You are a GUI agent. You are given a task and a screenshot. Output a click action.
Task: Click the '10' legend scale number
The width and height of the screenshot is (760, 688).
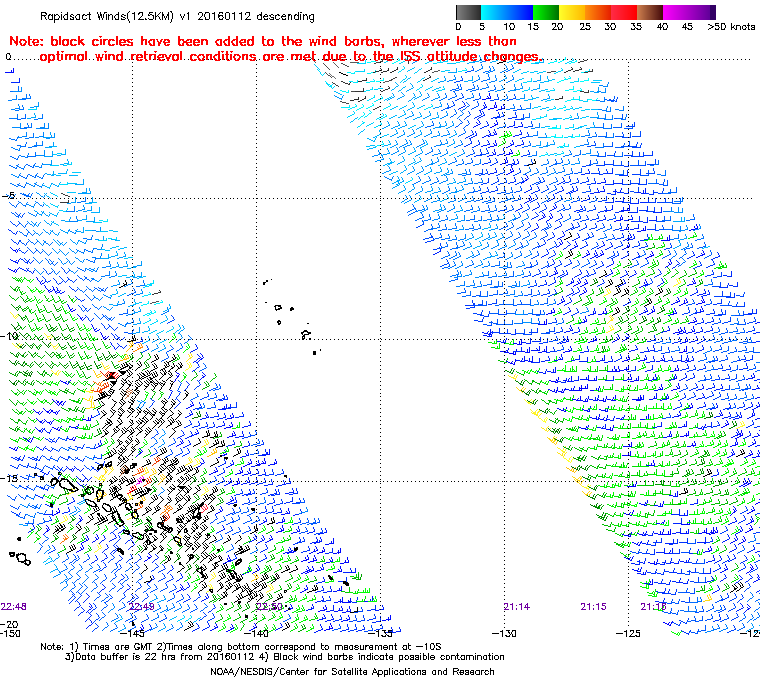[x=509, y=27]
